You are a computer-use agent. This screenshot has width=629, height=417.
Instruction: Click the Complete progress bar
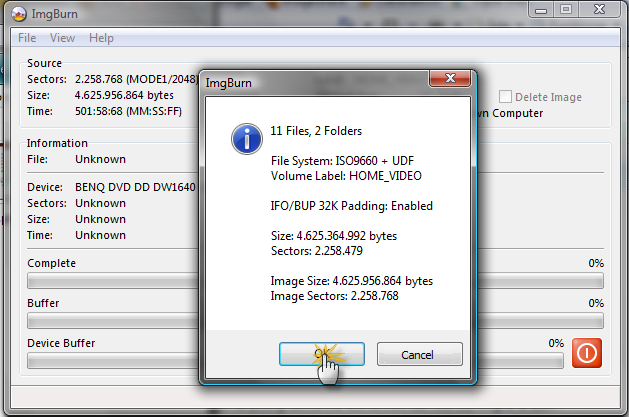[315, 281]
